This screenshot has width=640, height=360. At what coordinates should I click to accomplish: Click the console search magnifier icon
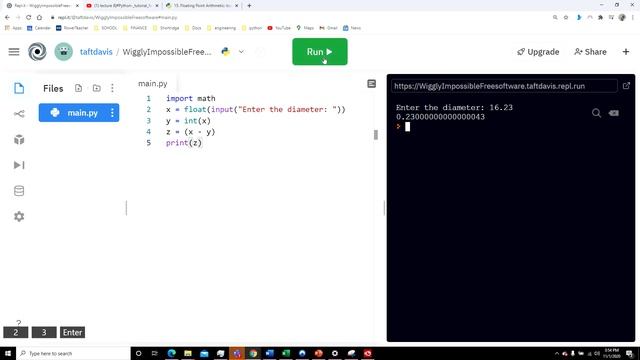coord(596,113)
